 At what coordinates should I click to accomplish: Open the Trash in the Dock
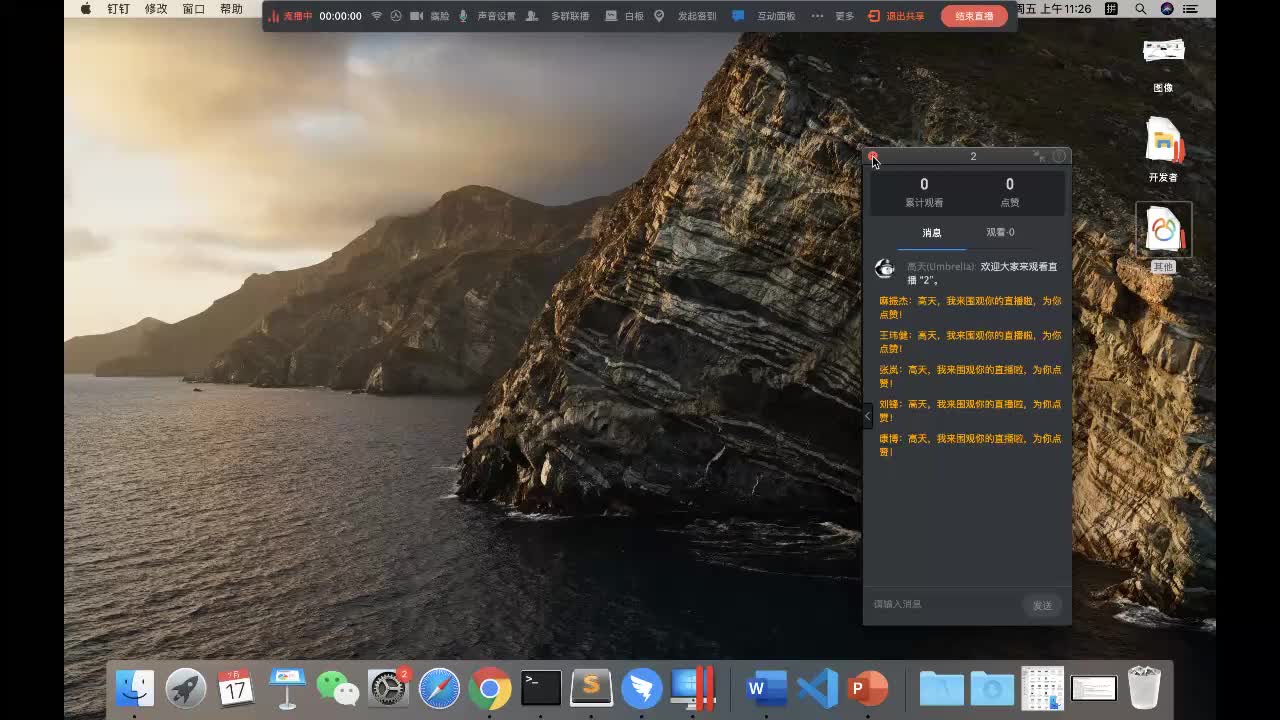tap(1144, 688)
